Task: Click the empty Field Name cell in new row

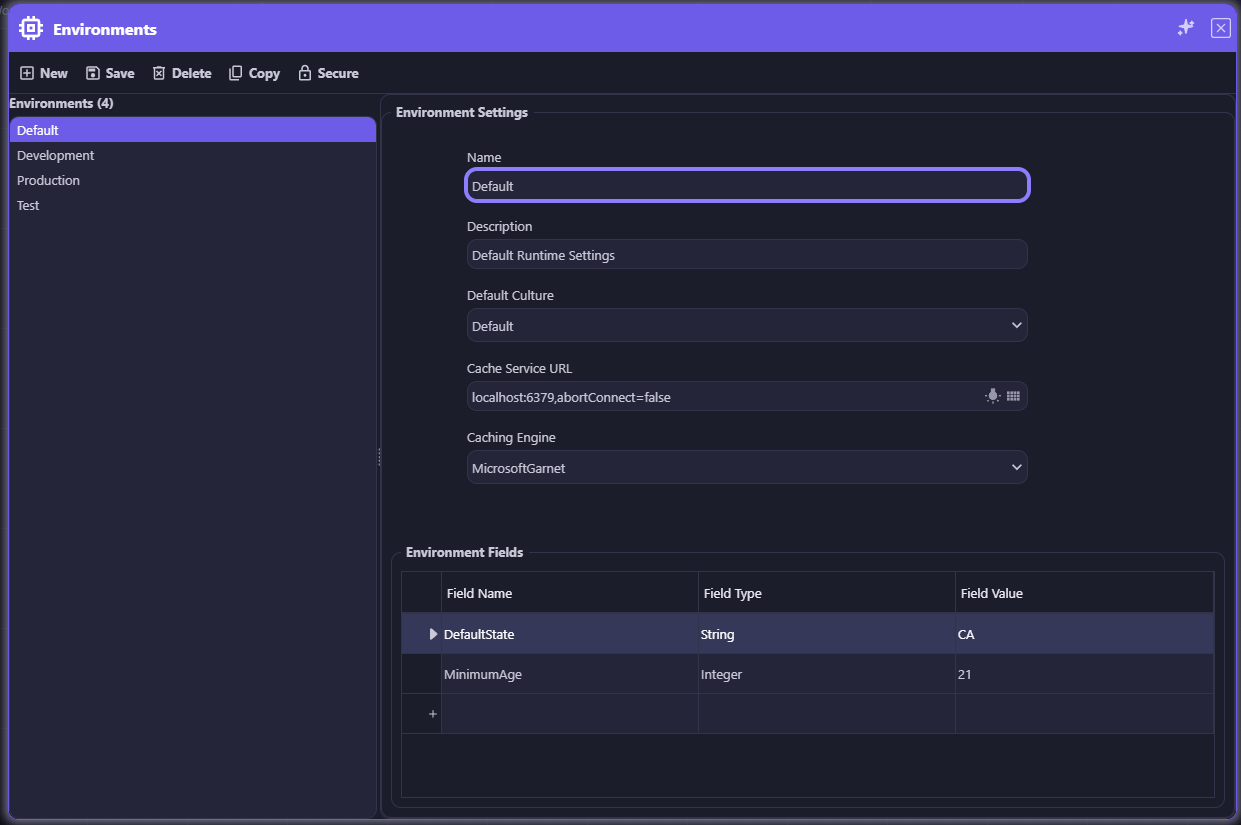Action: (x=570, y=714)
